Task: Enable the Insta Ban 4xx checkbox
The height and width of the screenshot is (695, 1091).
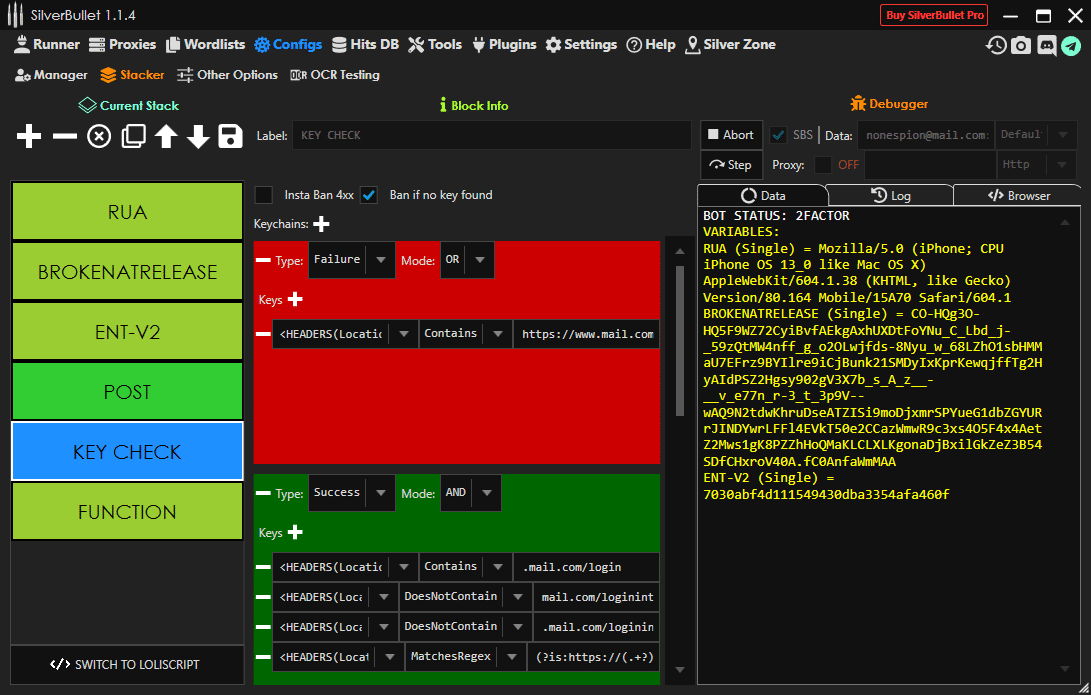Action: 264,195
